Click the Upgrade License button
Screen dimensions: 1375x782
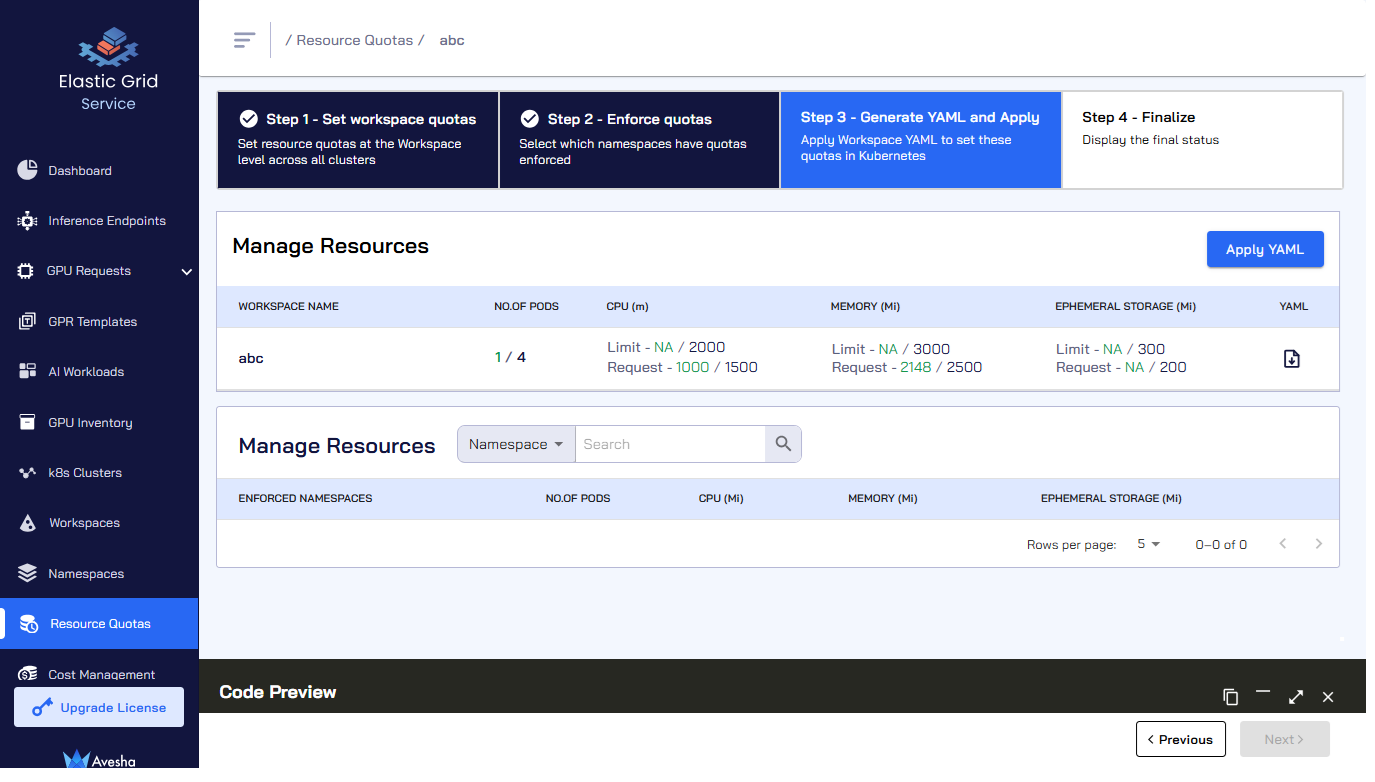coord(99,707)
